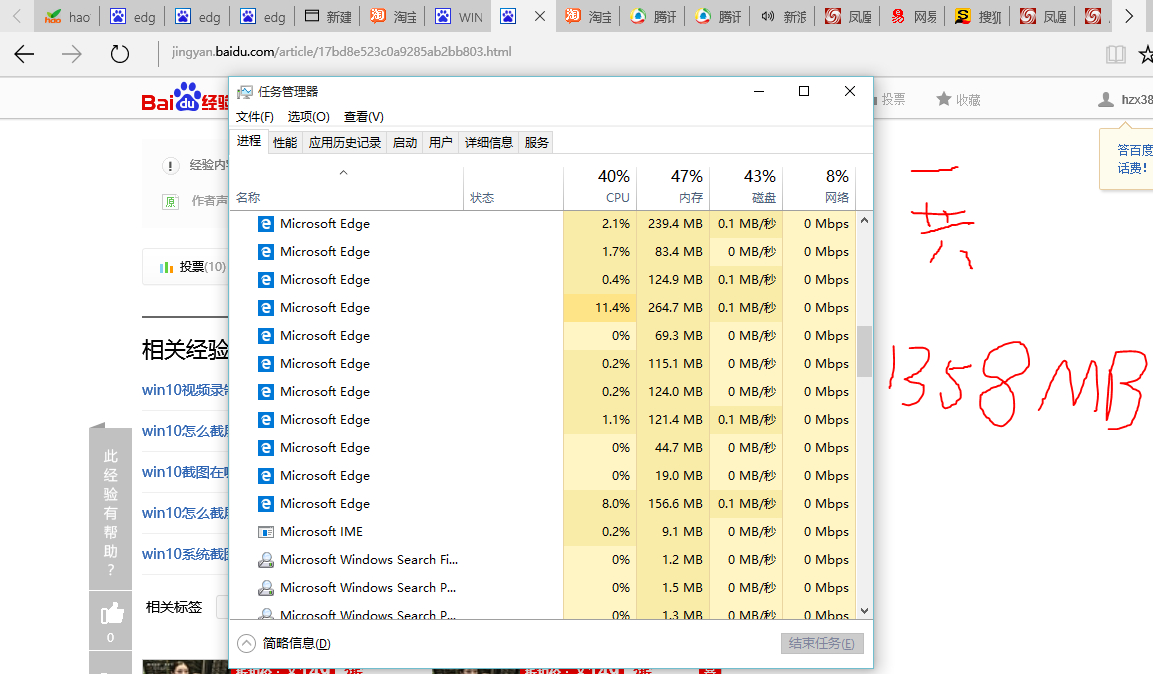Sort processes by the 状态 column header

[x=513, y=186]
